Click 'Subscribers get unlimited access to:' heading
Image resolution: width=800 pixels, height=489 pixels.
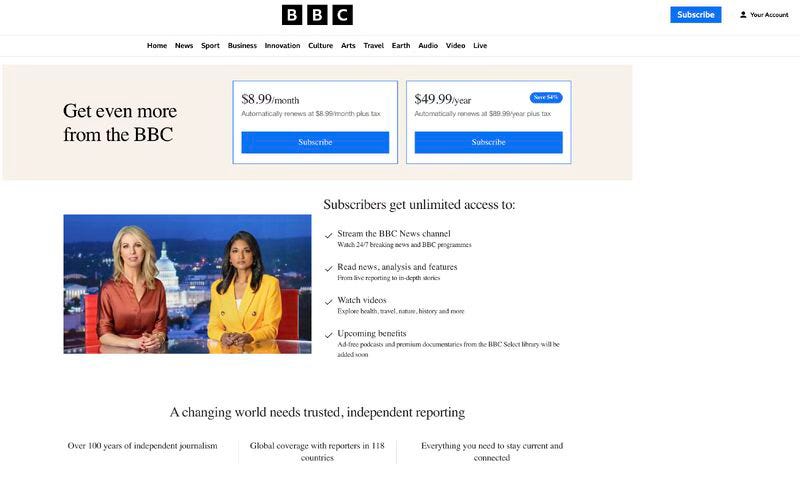click(x=419, y=205)
